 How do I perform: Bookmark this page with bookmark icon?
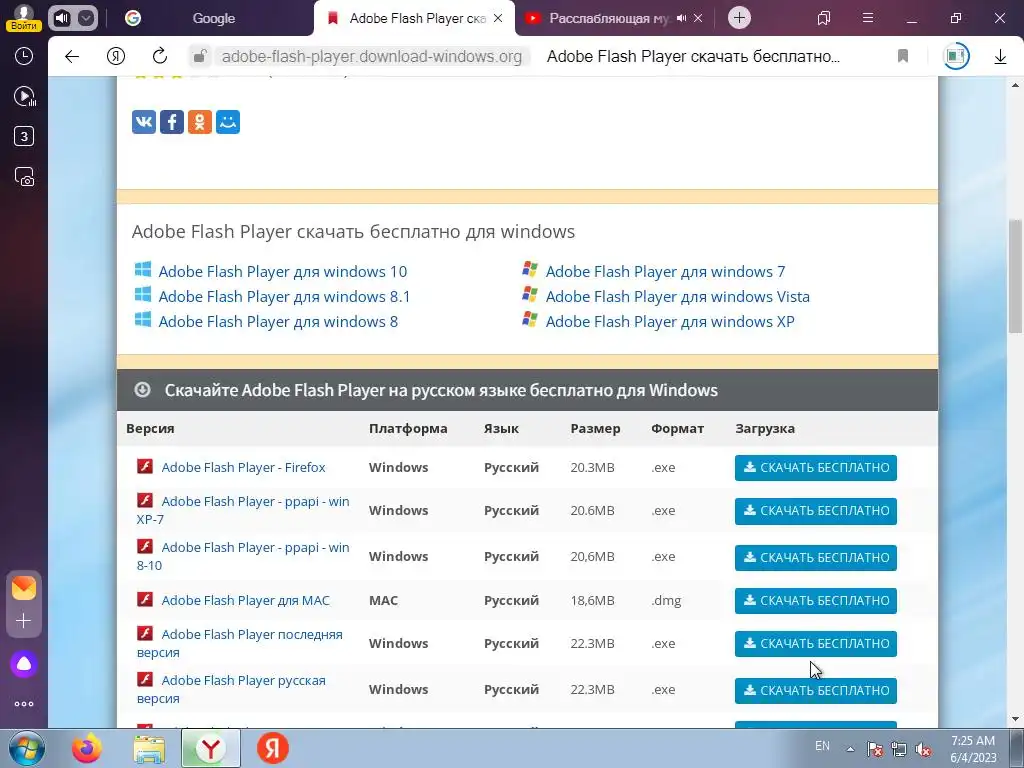(903, 56)
